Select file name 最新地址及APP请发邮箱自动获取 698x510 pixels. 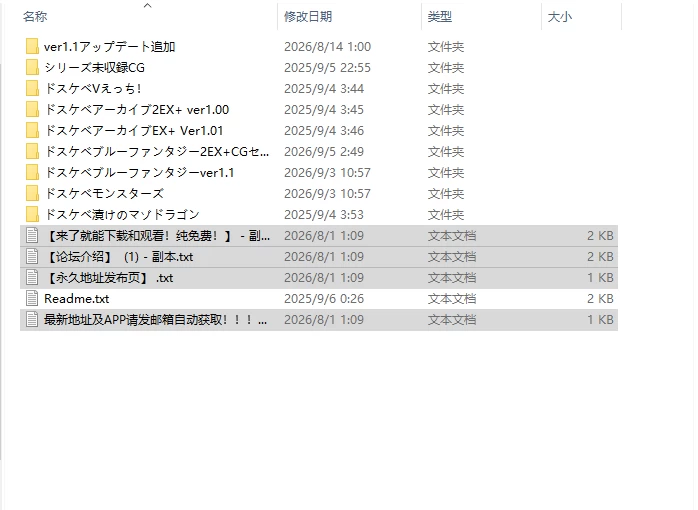point(155,320)
